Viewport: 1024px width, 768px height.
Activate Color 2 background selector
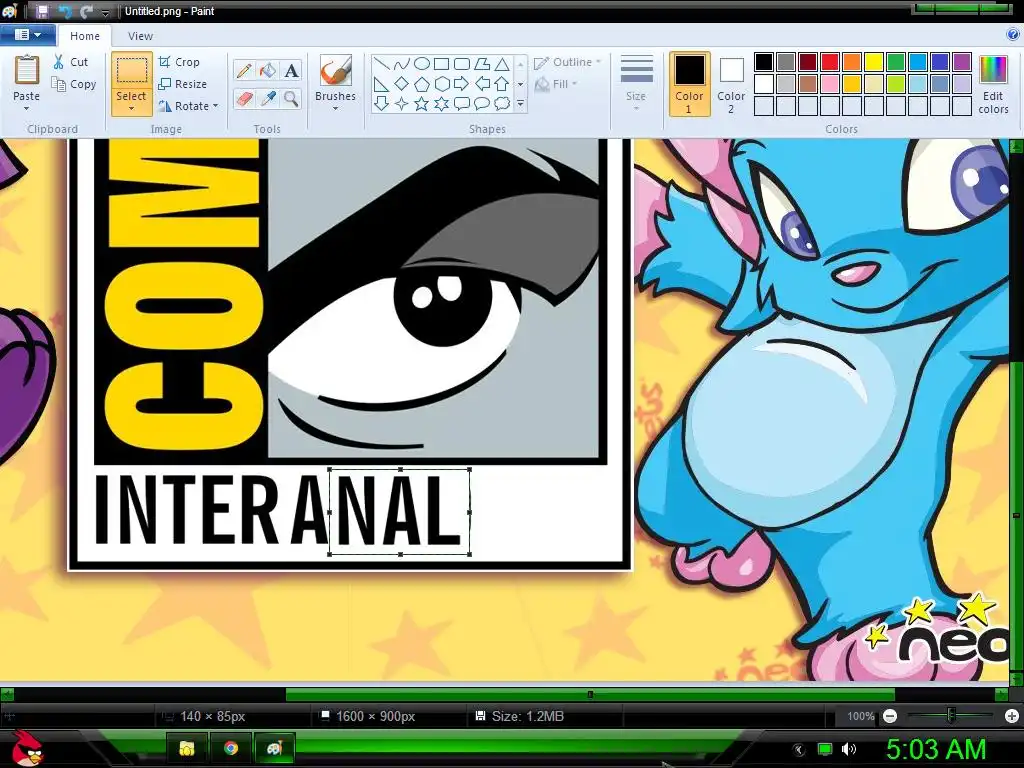pos(731,84)
